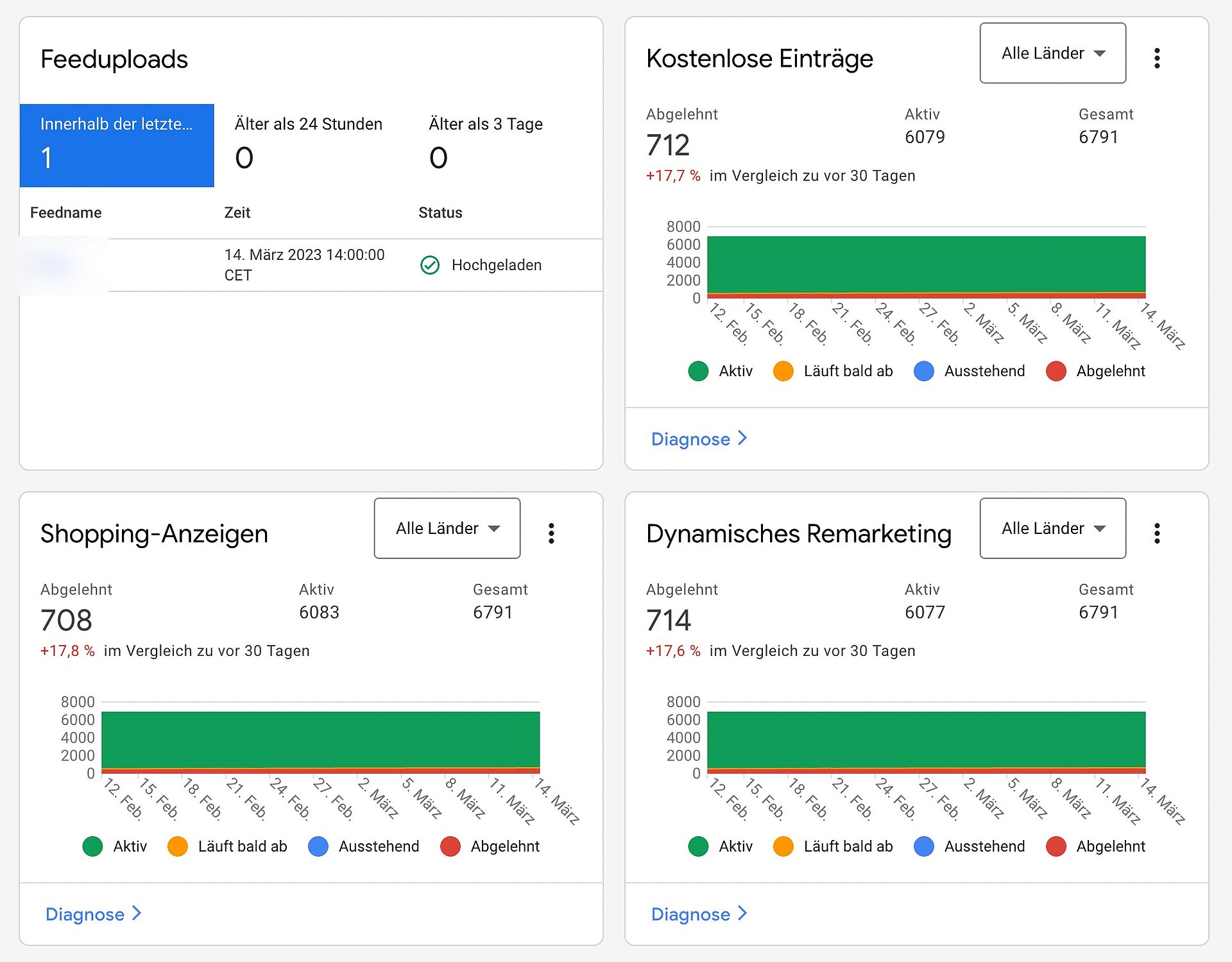Expand Alle Länder dropdown in Shopping-Anzeigen
Image resolution: width=1232 pixels, height=962 pixels.
447,528
